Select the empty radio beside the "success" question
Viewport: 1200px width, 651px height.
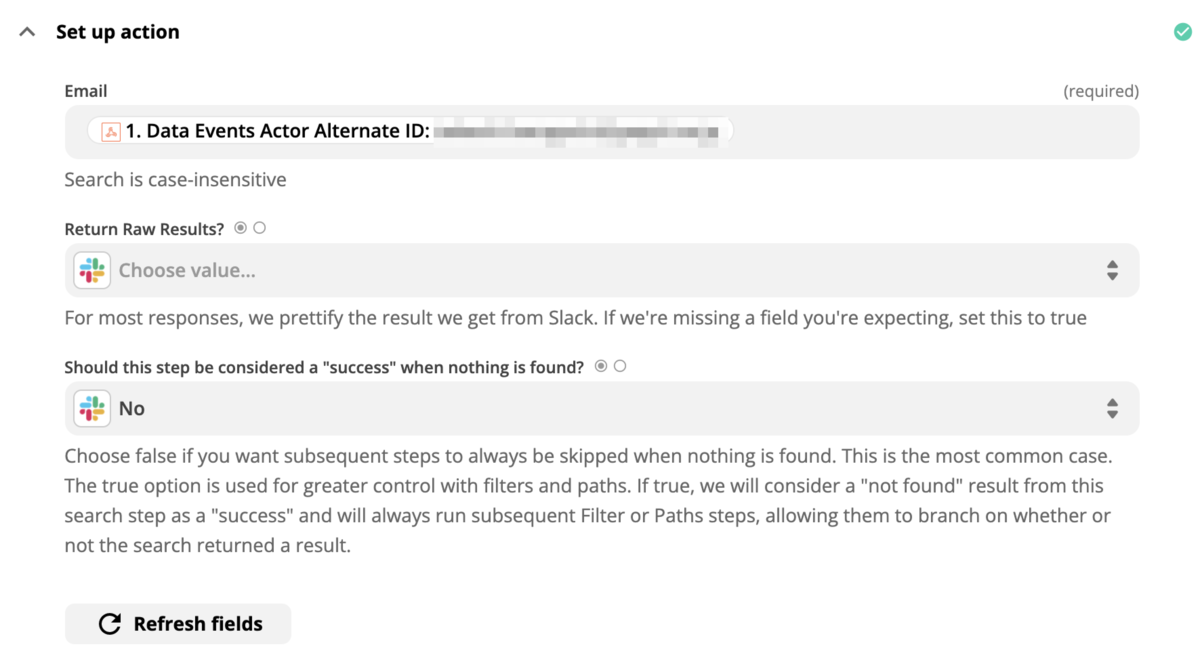click(620, 366)
